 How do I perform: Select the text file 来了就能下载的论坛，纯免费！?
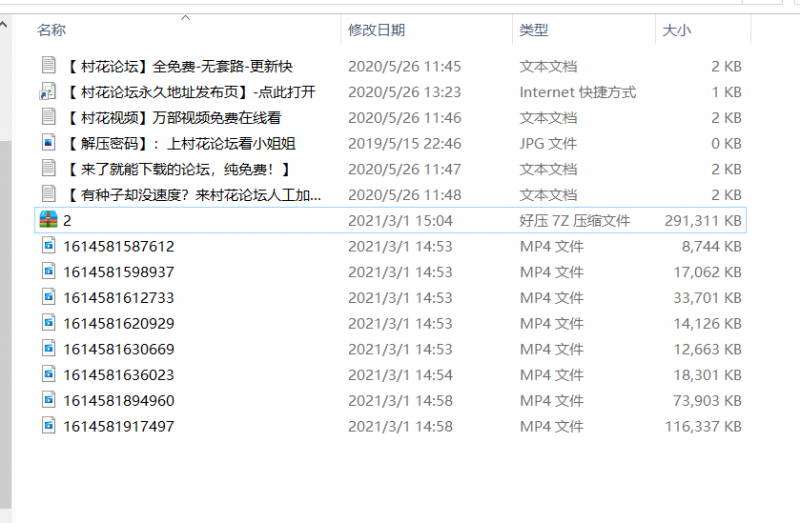[180, 169]
